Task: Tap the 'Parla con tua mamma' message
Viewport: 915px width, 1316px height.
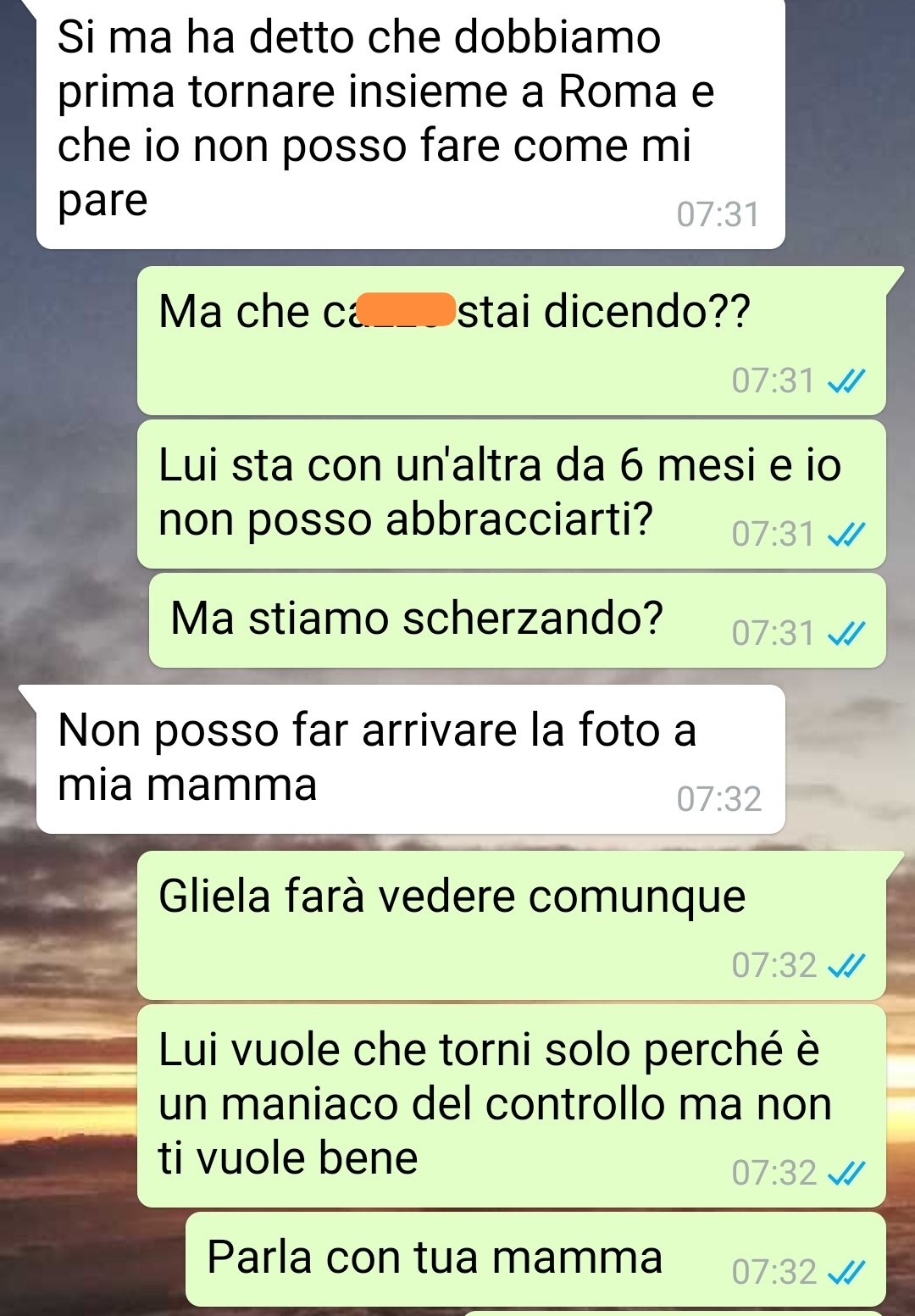Action: point(535,1259)
